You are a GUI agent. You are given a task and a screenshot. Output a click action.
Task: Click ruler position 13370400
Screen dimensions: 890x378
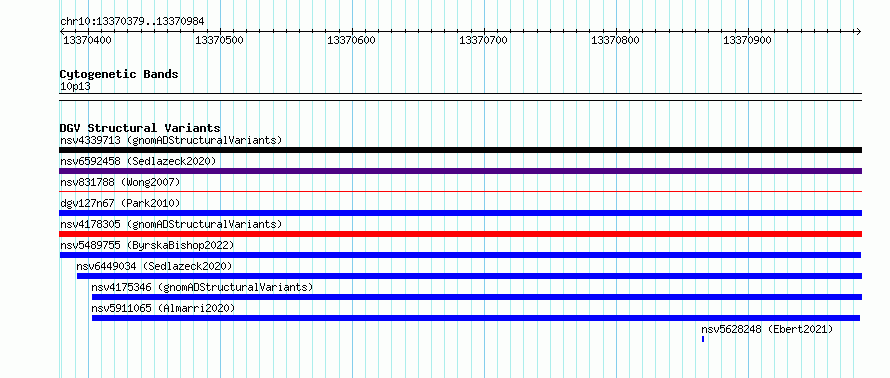tap(87, 40)
